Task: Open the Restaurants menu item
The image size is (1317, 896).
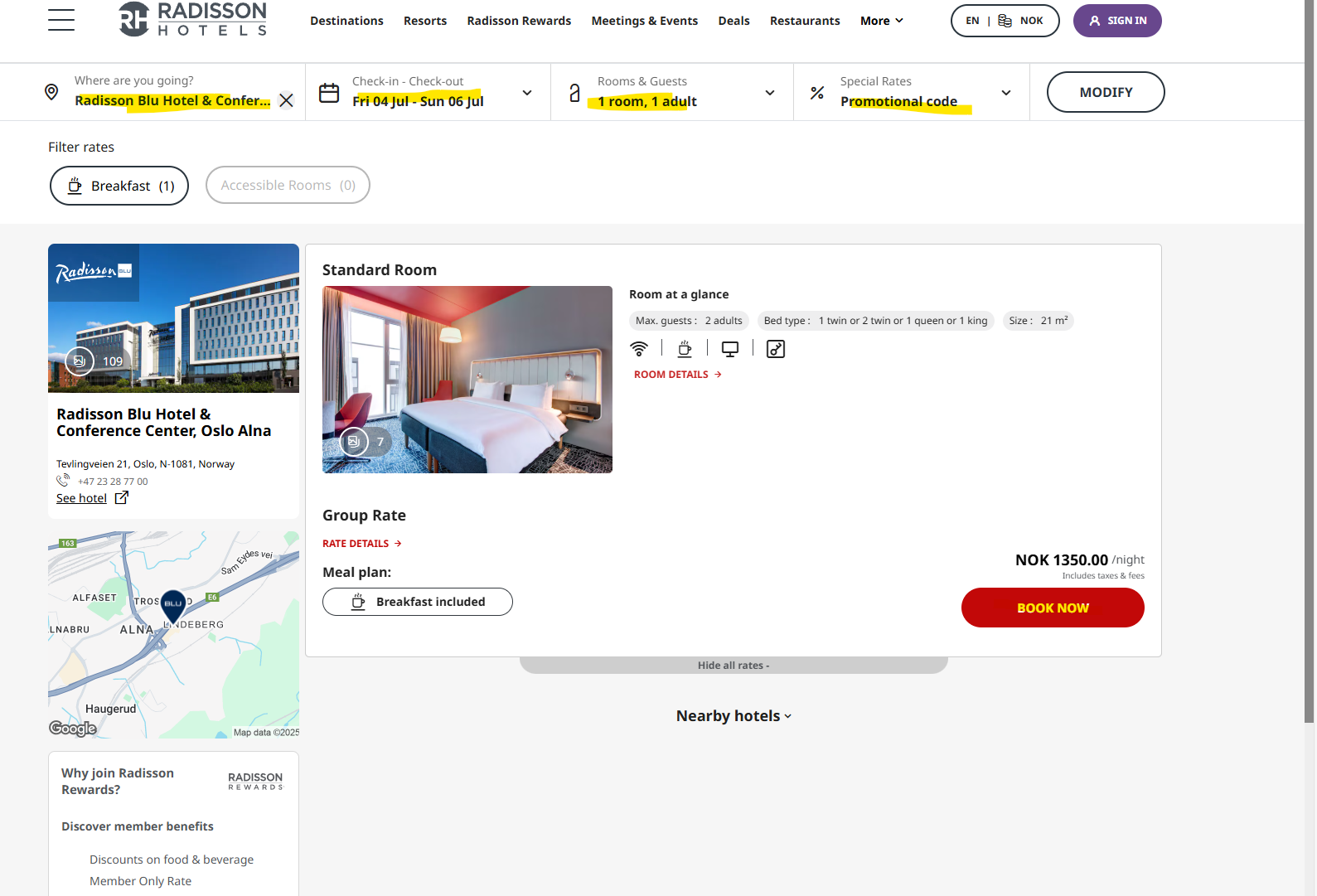Action: [x=805, y=21]
